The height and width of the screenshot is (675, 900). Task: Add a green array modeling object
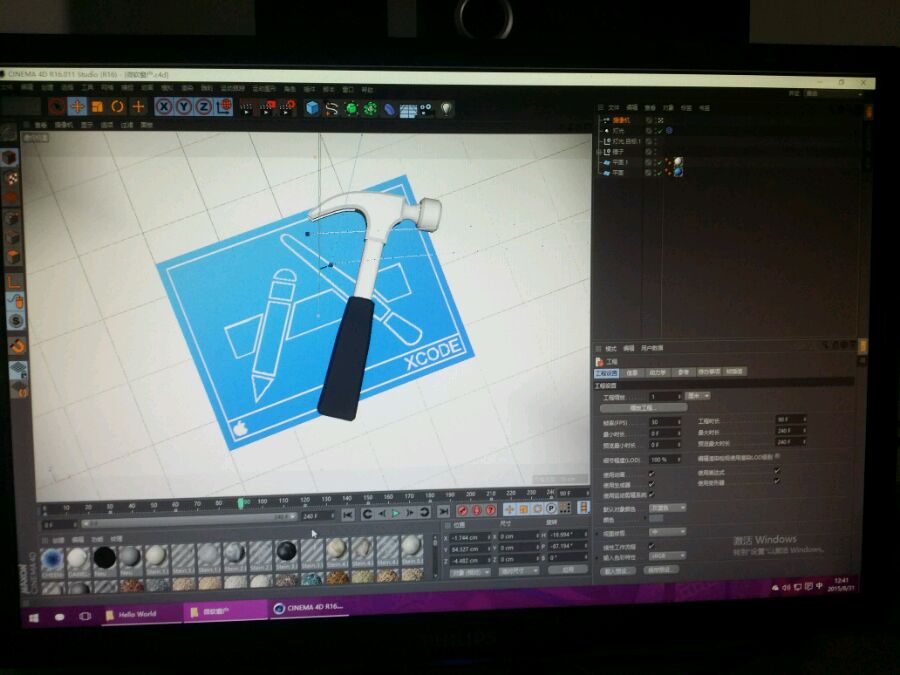pos(370,109)
